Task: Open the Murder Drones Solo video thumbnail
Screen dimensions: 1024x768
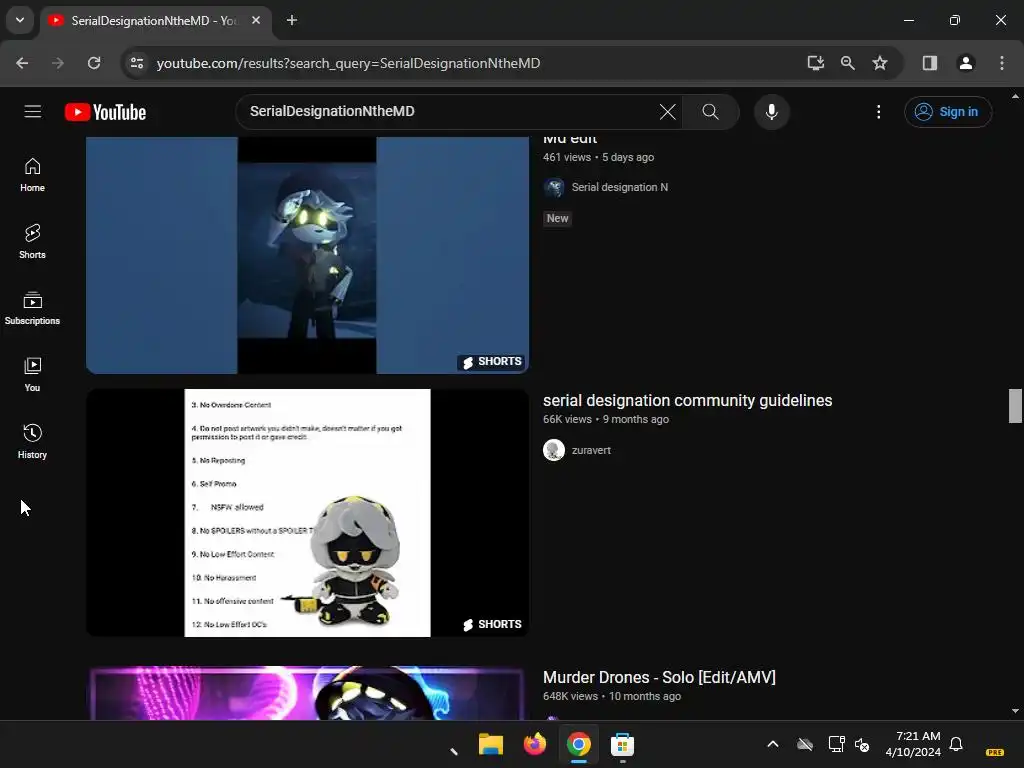Action: 307,693
